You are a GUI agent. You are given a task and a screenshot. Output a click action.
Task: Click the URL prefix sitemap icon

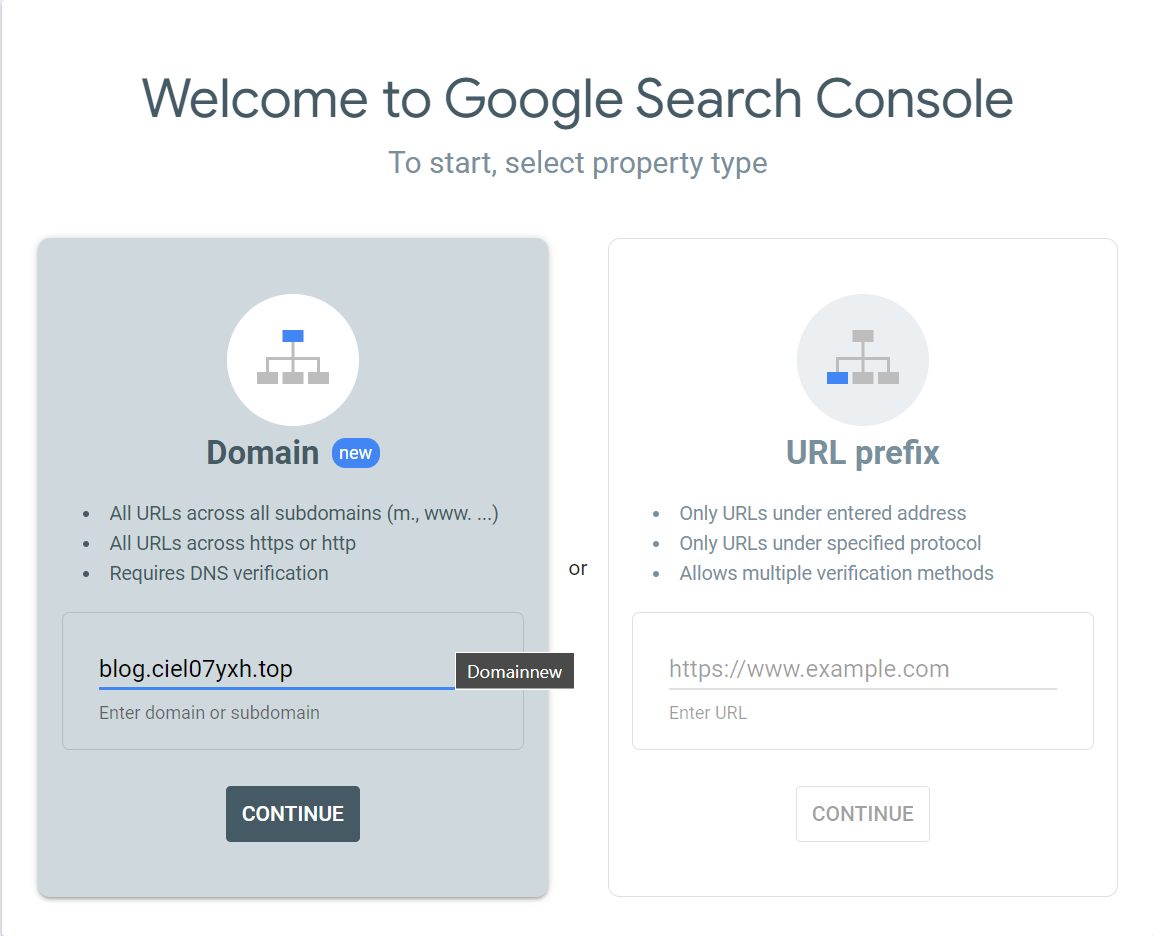(x=862, y=359)
